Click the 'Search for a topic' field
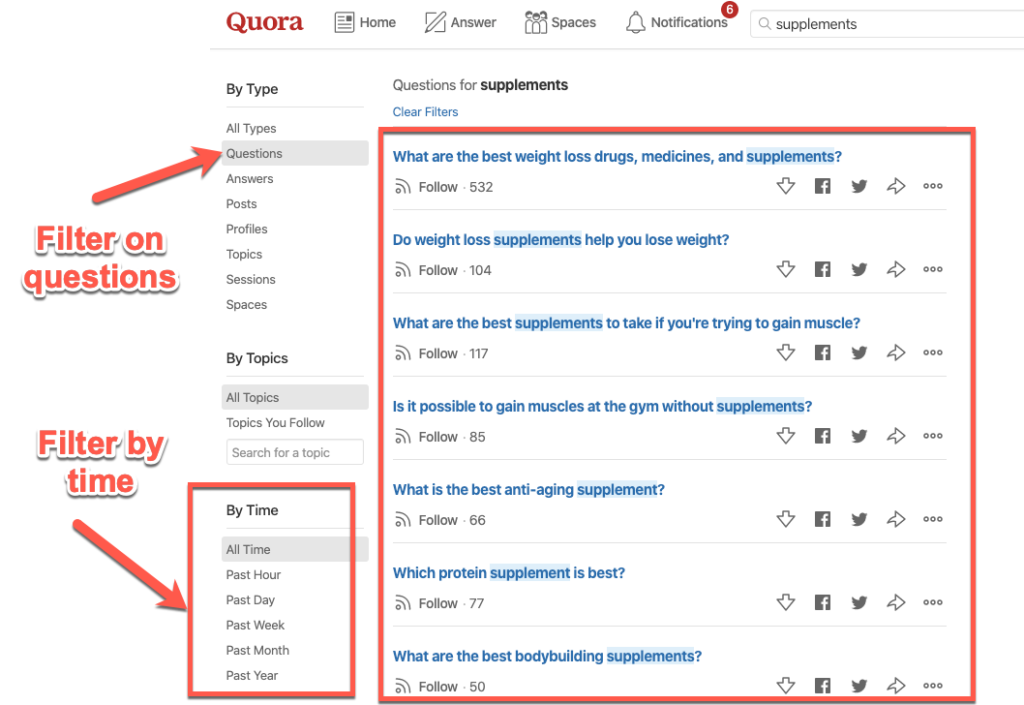 click(295, 452)
